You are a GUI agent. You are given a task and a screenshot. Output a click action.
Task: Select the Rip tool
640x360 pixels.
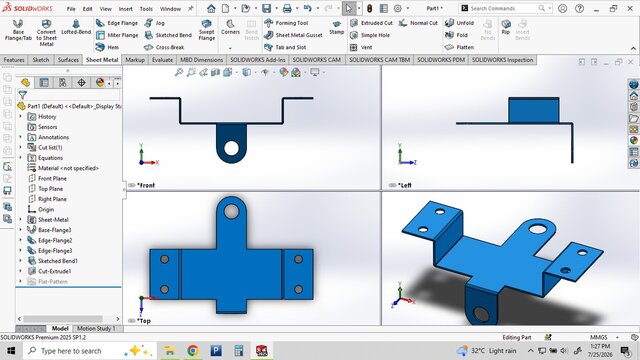pyautogui.click(x=506, y=27)
